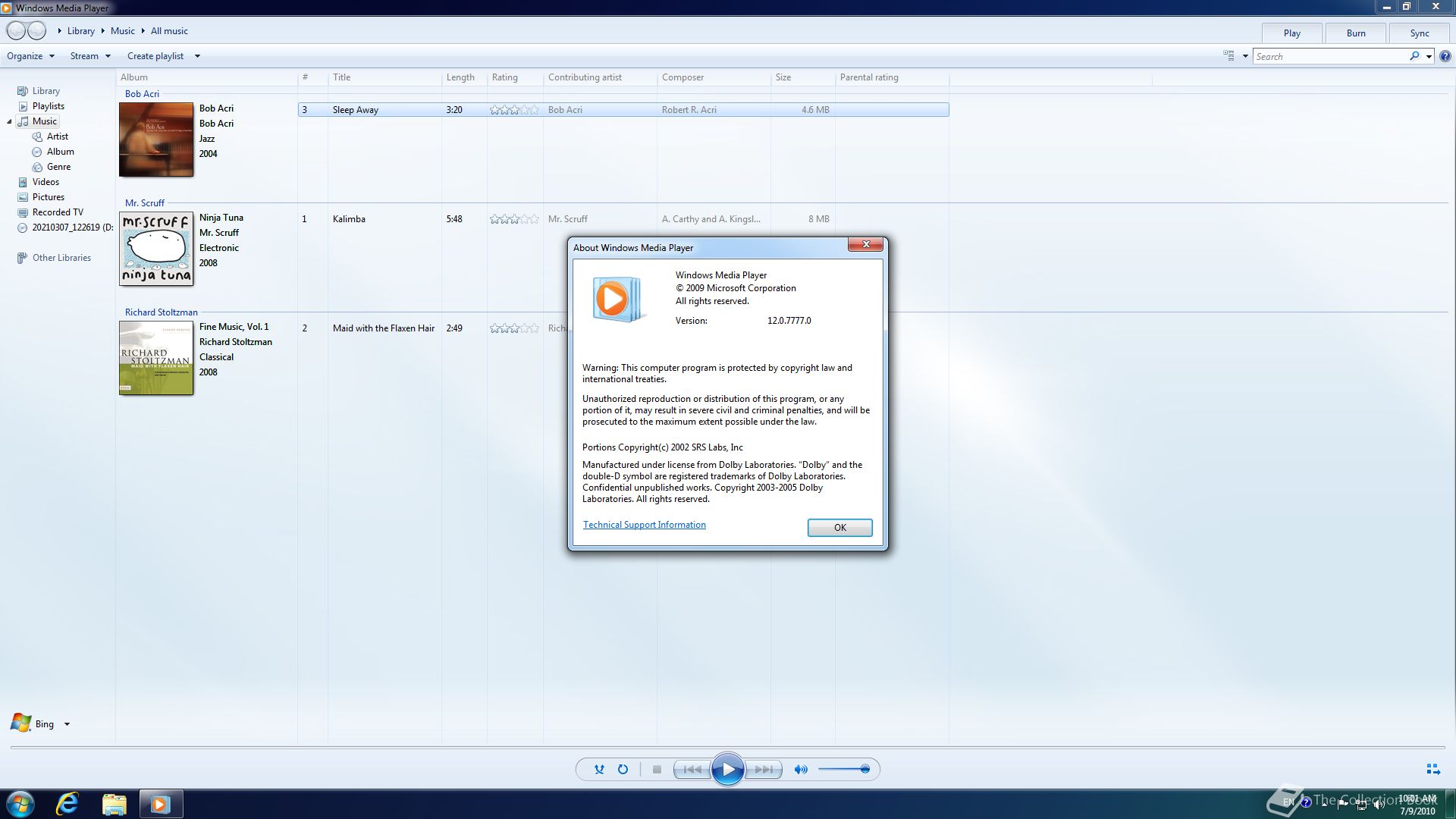Screen dimensions: 1456x819
Task: Start playback with the Play button
Action: pos(727,769)
